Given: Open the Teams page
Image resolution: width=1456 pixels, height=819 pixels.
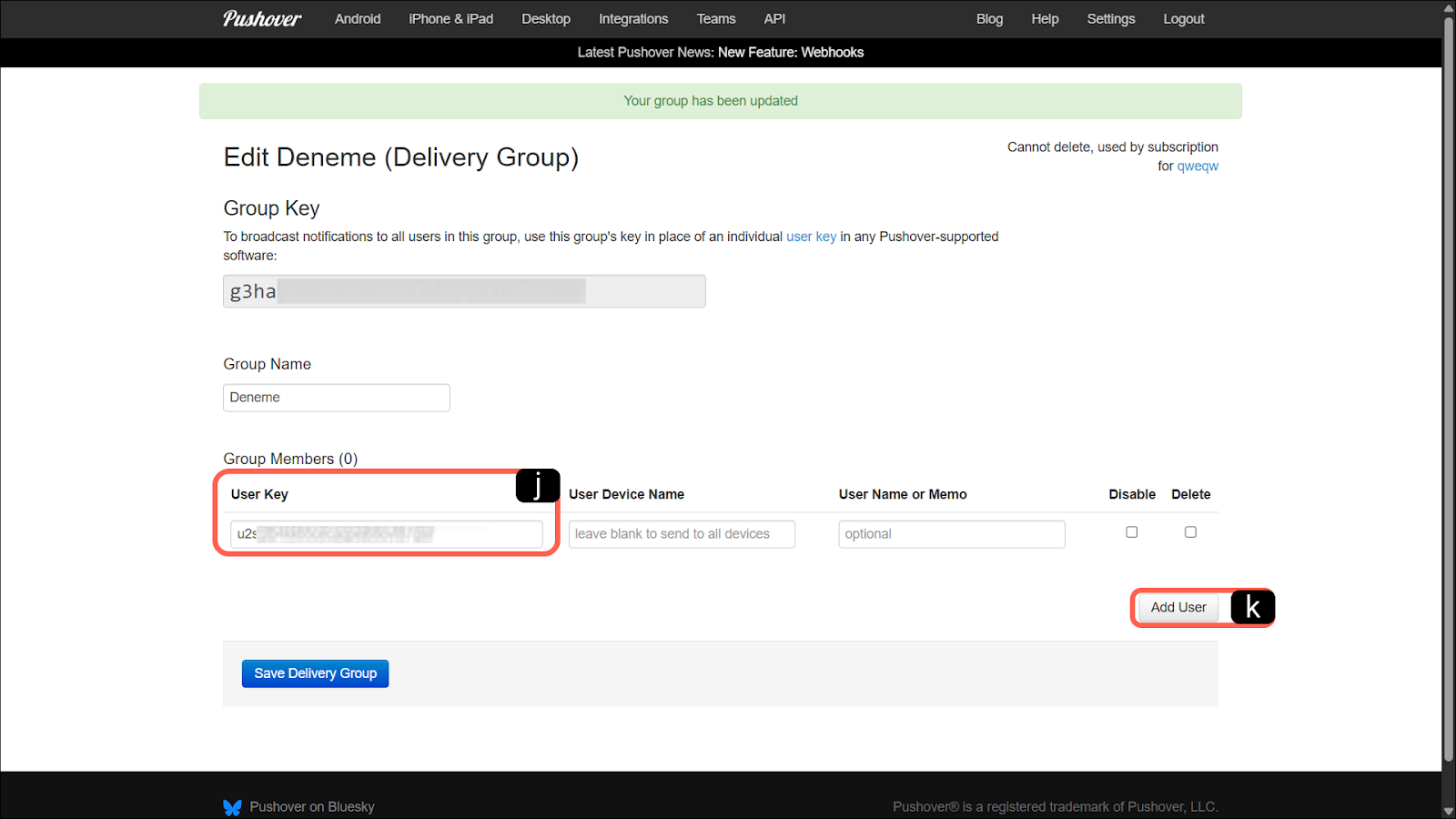Looking at the screenshot, I should pos(715,19).
